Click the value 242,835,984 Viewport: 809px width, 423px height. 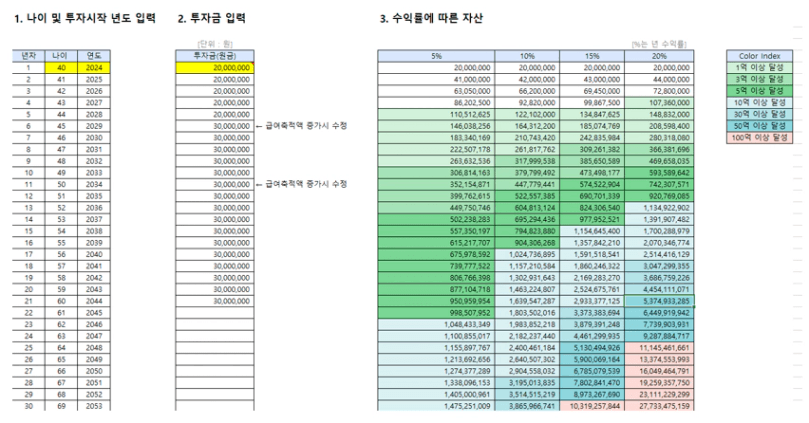(x=592, y=138)
